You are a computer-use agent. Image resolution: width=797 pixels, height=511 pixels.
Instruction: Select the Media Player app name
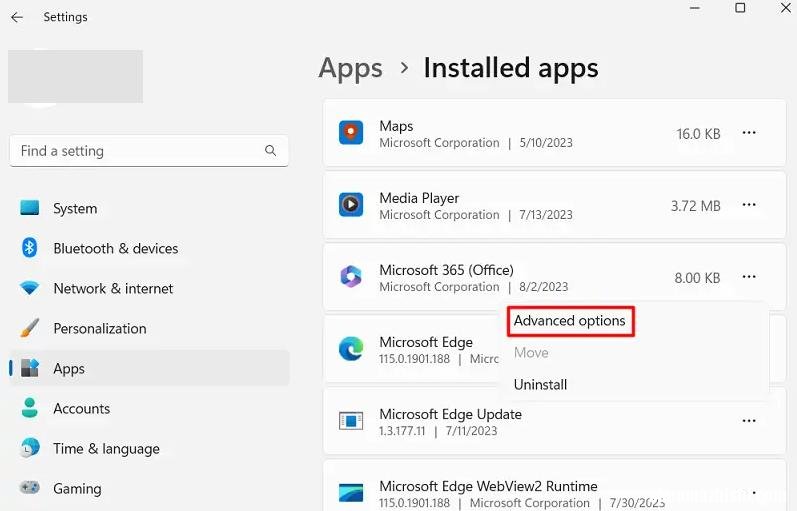pyautogui.click(x=419, y=198)
